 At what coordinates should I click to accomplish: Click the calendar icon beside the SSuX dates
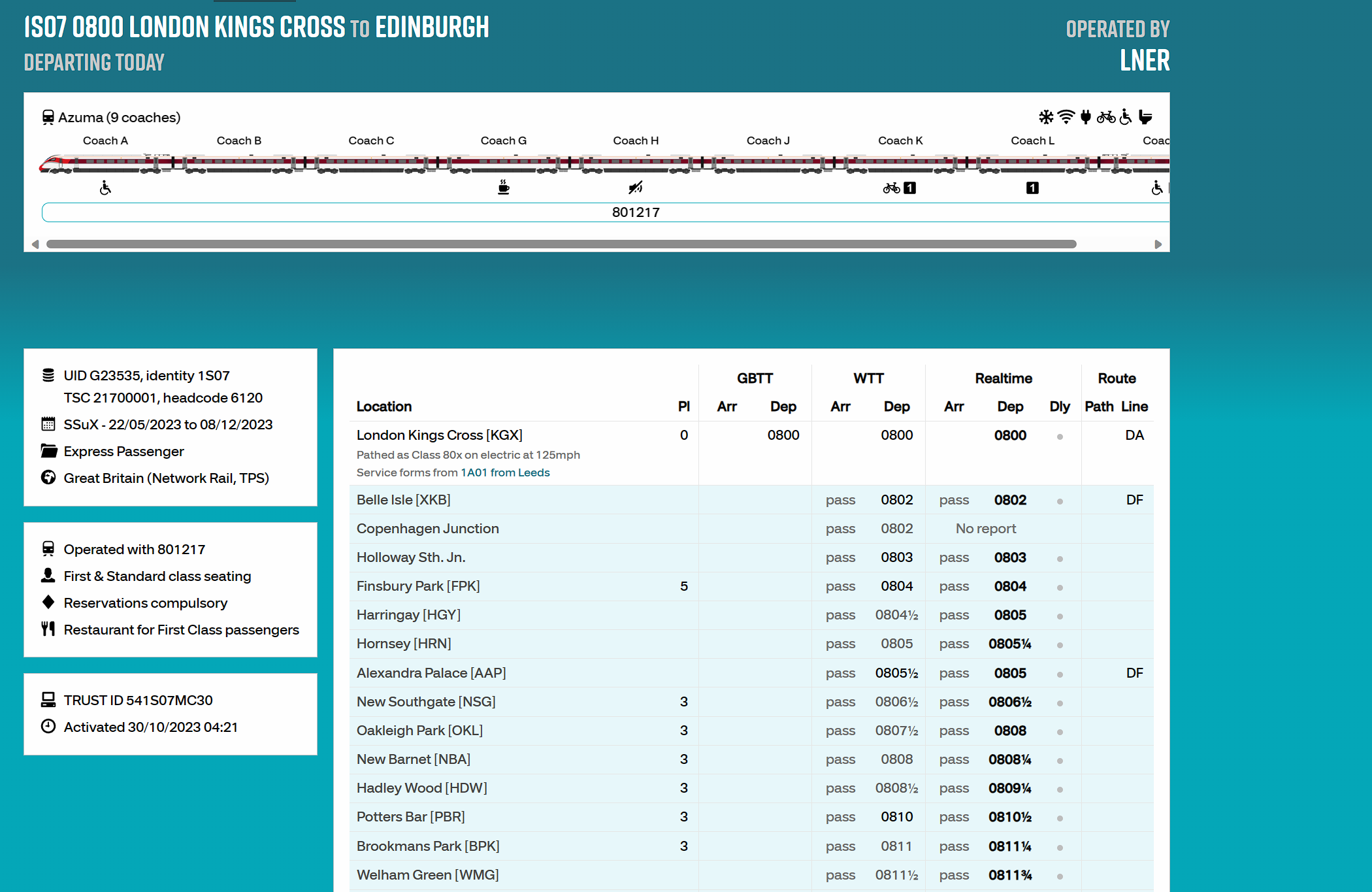click(x=48, y=424)
